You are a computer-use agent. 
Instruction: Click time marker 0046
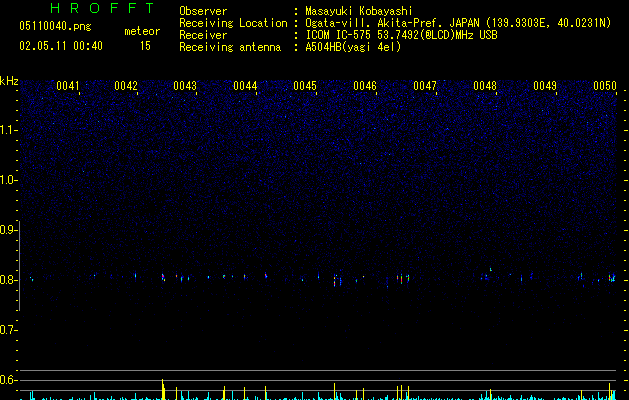pyautogui.click(x=365, y=86)
